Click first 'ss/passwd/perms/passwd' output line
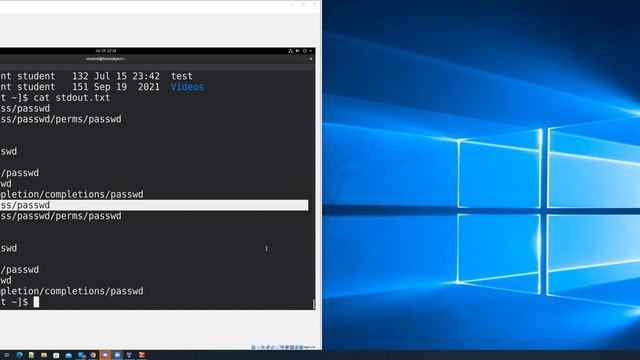Screen dimensions: 640x360 61,119
